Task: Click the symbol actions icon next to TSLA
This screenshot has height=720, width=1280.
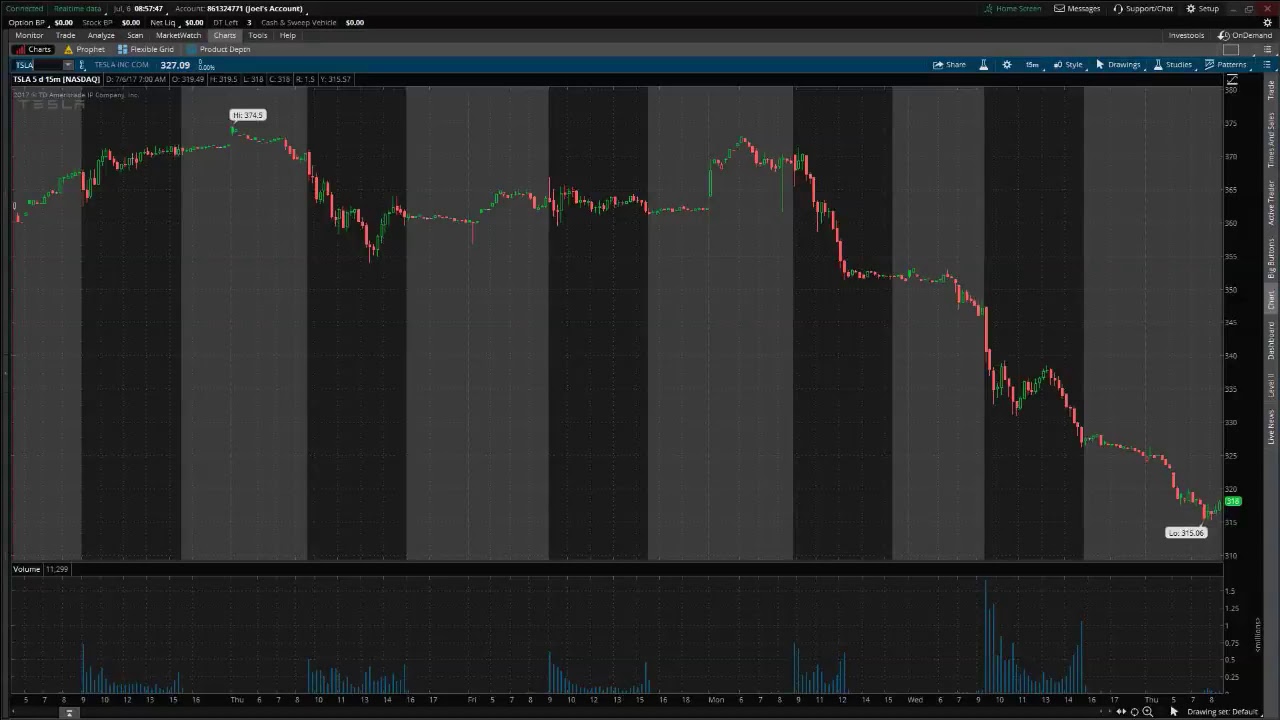Action: pos(82,65)
